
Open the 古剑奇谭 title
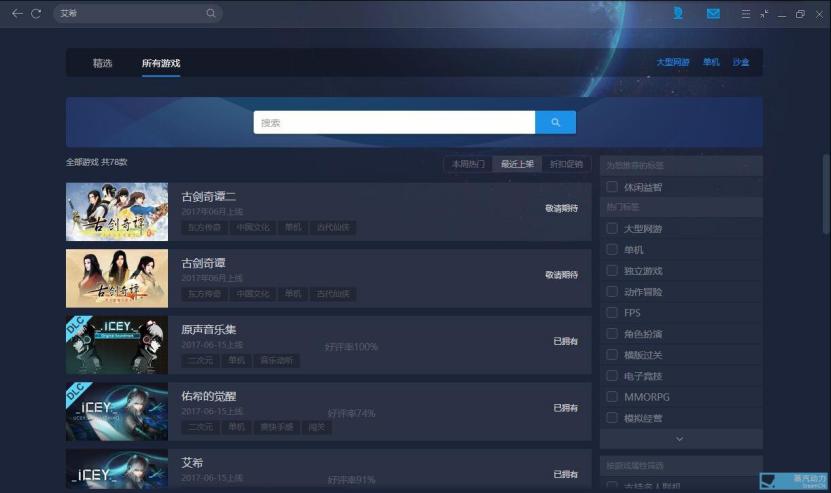[x=204, y=263]
